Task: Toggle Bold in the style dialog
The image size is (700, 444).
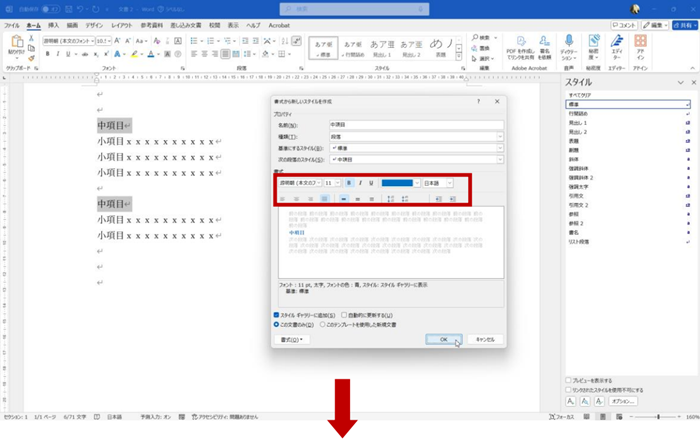Action: click(x=349, y=183)
